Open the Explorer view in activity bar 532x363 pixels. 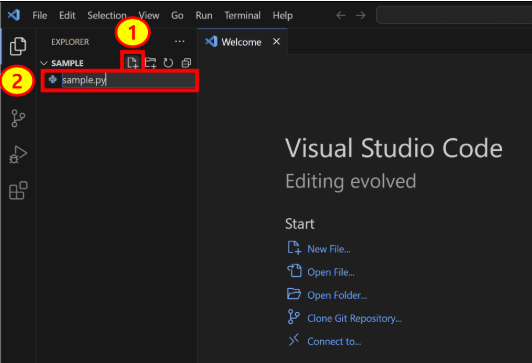click(18, 46)
